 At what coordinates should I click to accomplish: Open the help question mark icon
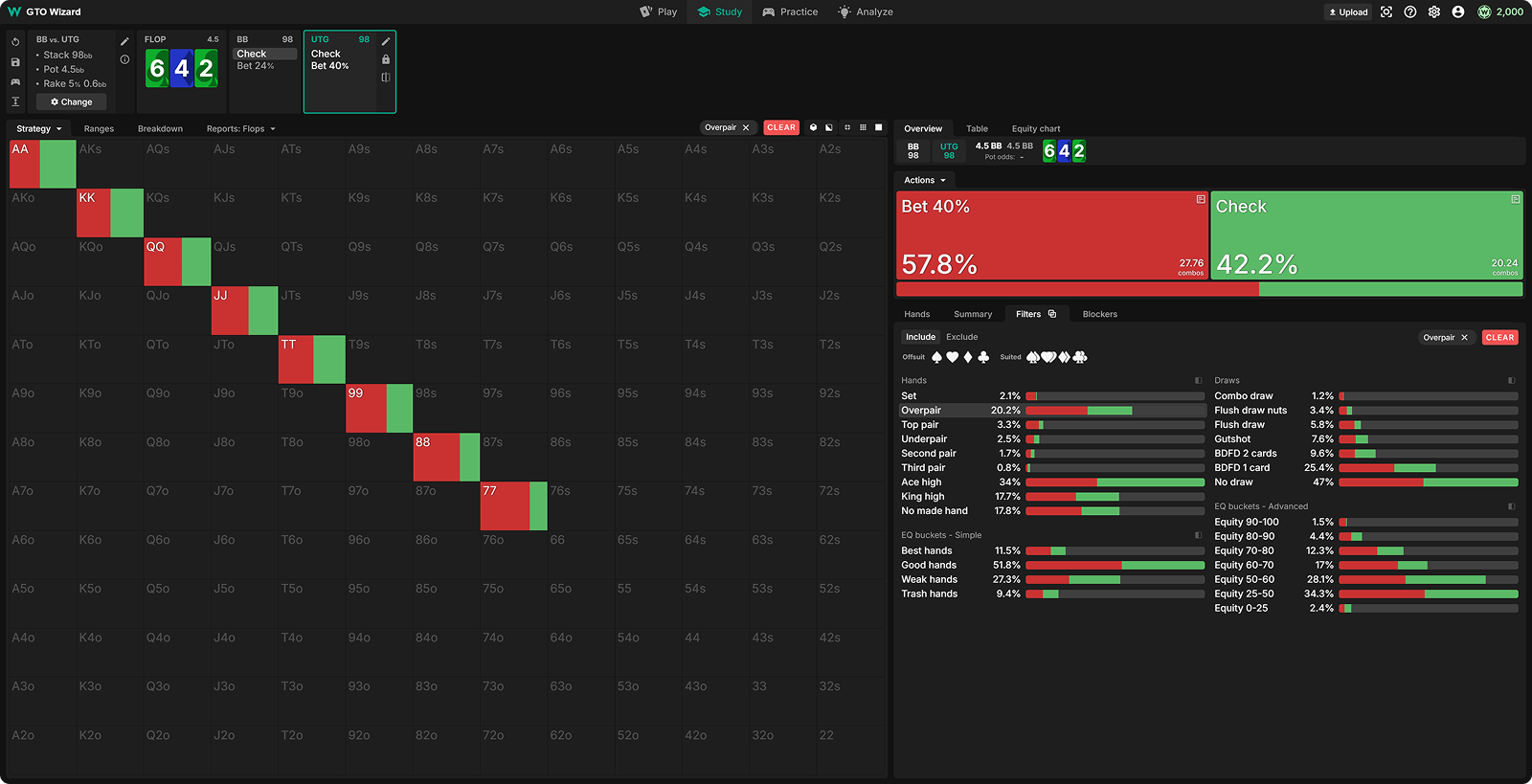coord(1409,12)
